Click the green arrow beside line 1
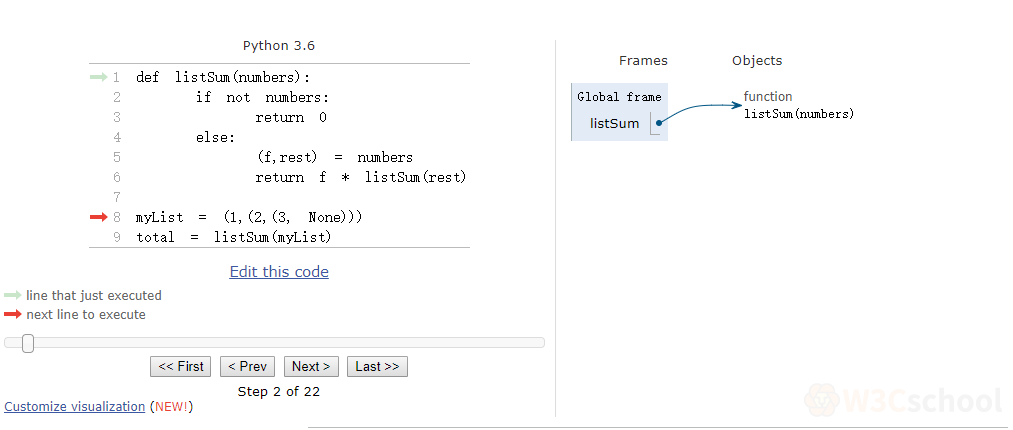1013x430 pixels. pyautogui.click(x=97, y=77)
